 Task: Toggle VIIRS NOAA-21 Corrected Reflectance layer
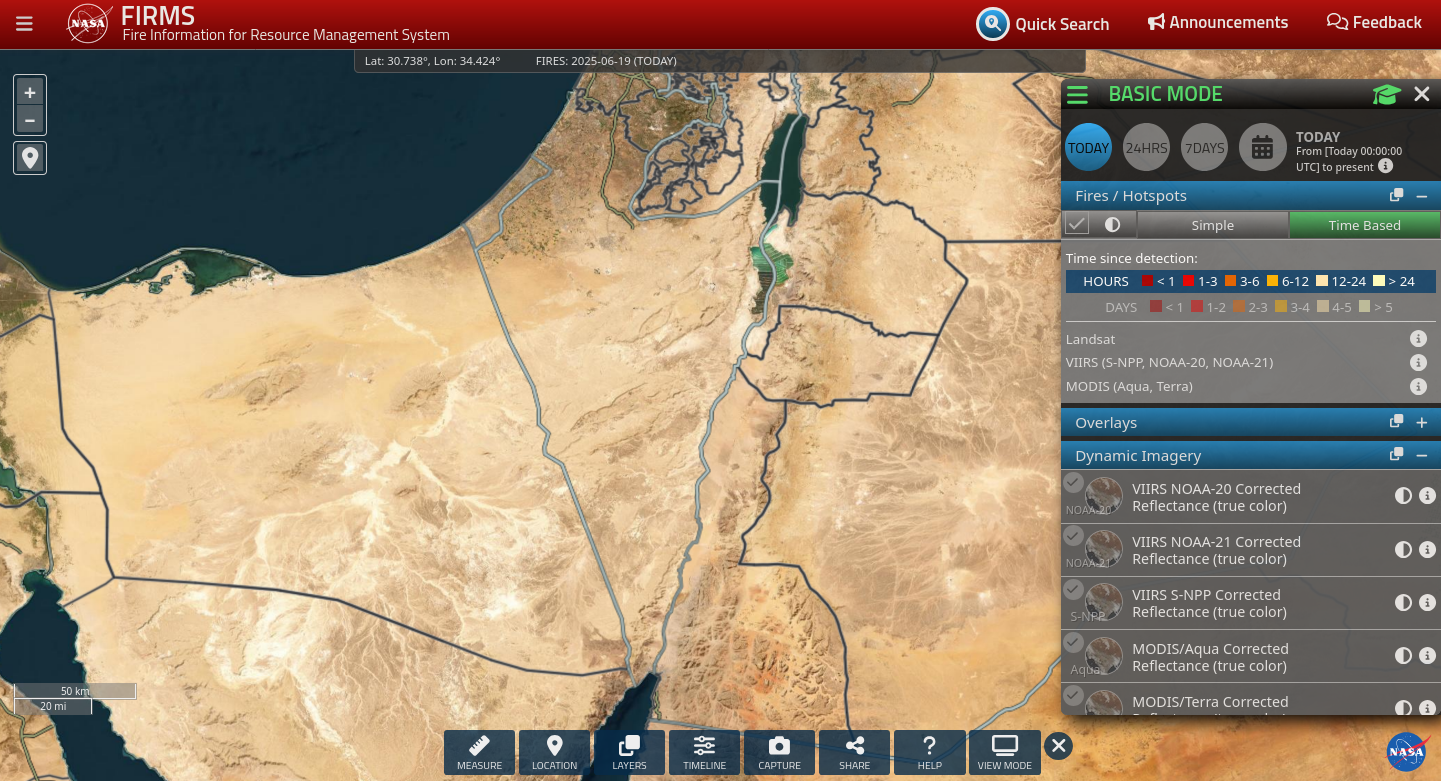1073,536
